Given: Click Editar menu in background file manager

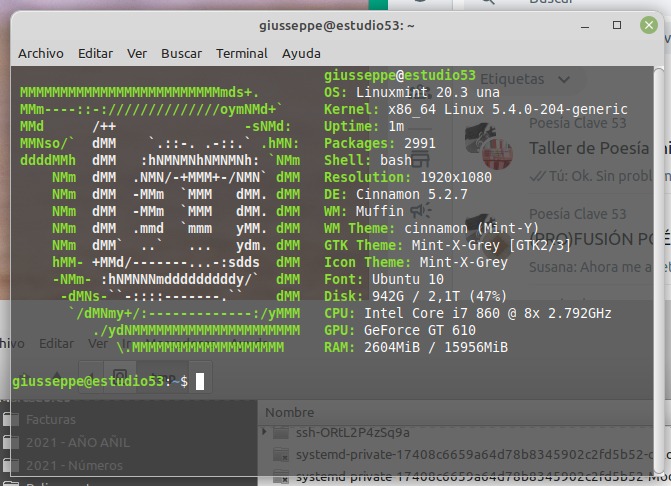Looking at the screenshot, I should [56, 344].
